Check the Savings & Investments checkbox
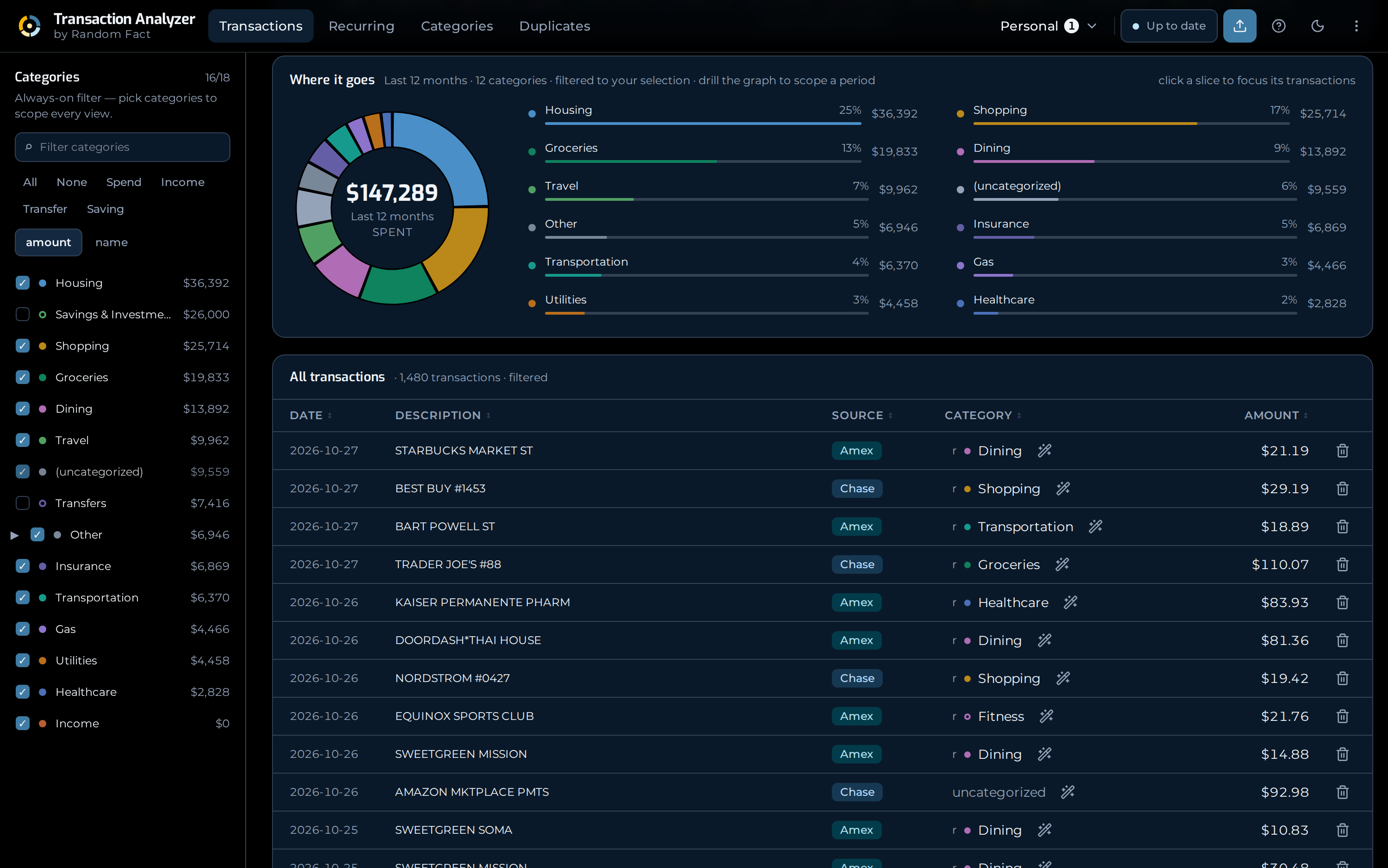This screenshot has height=868, width=1388. click(x=22, y=315)
